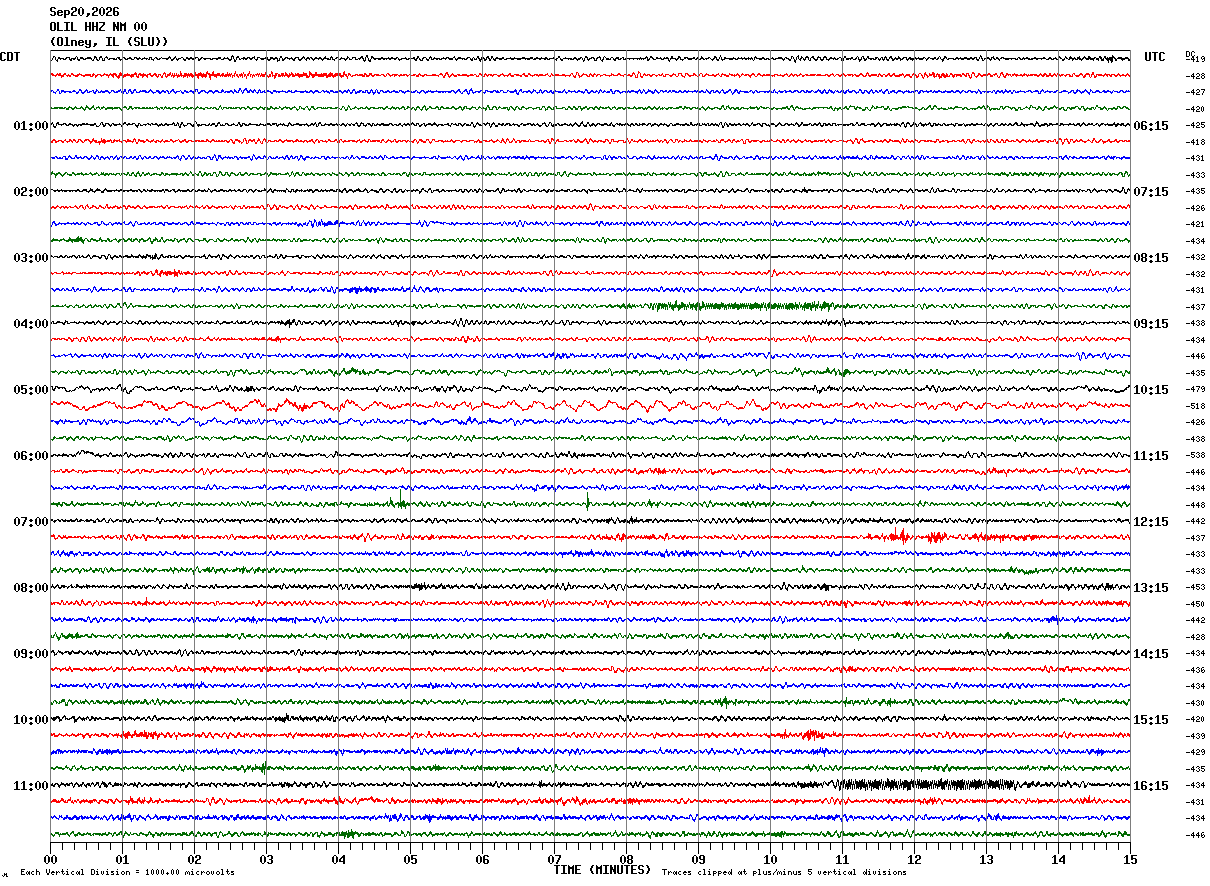Click the Traces clipped footnote text
This screenshot has width=1210, height=886.
(x=784, y=872)
